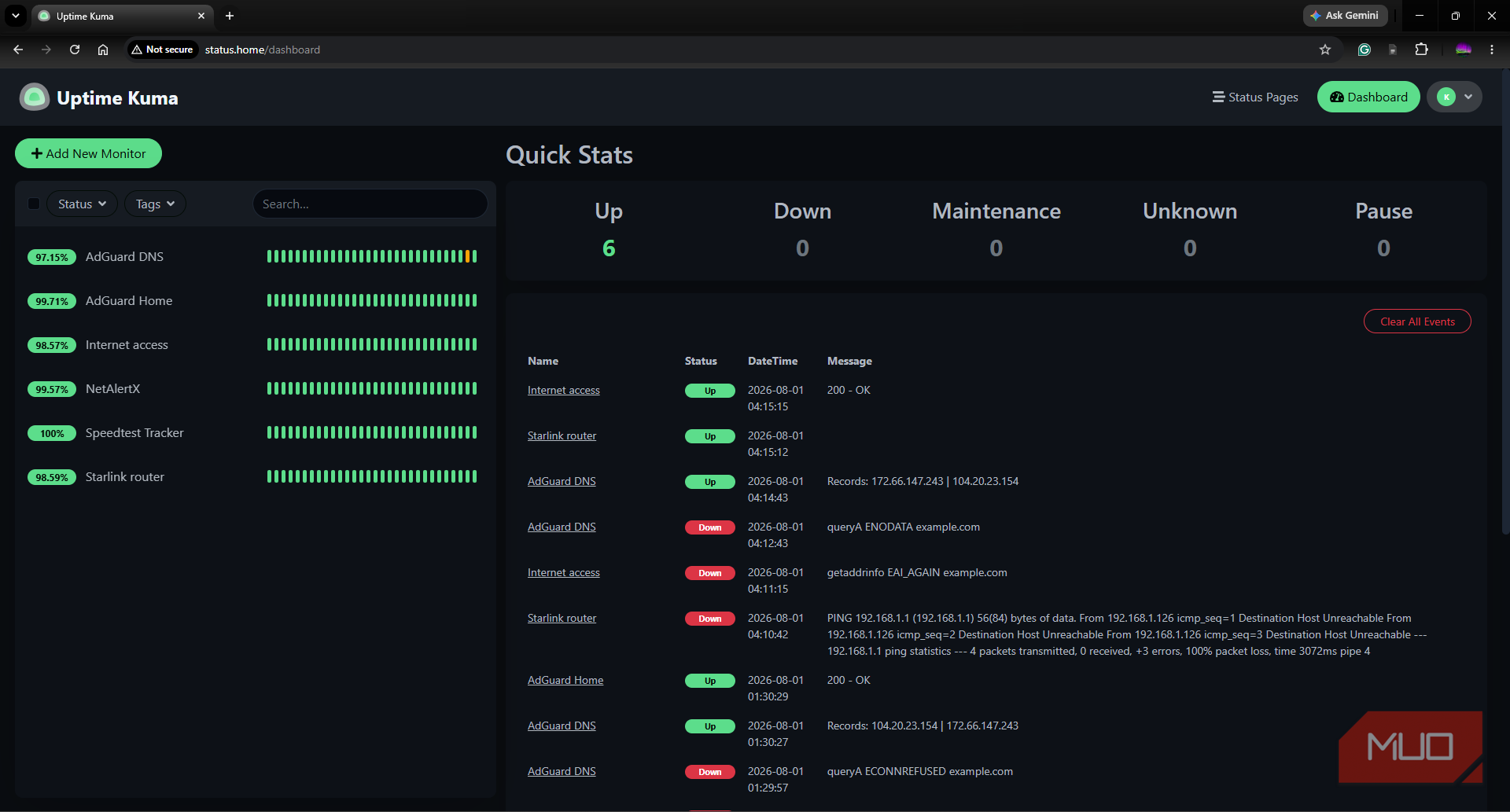The height and width of the screenshot is (812, 1510).
Task: Open Starlink router link at 04:10:42
Action: click(x=562, y=618)
